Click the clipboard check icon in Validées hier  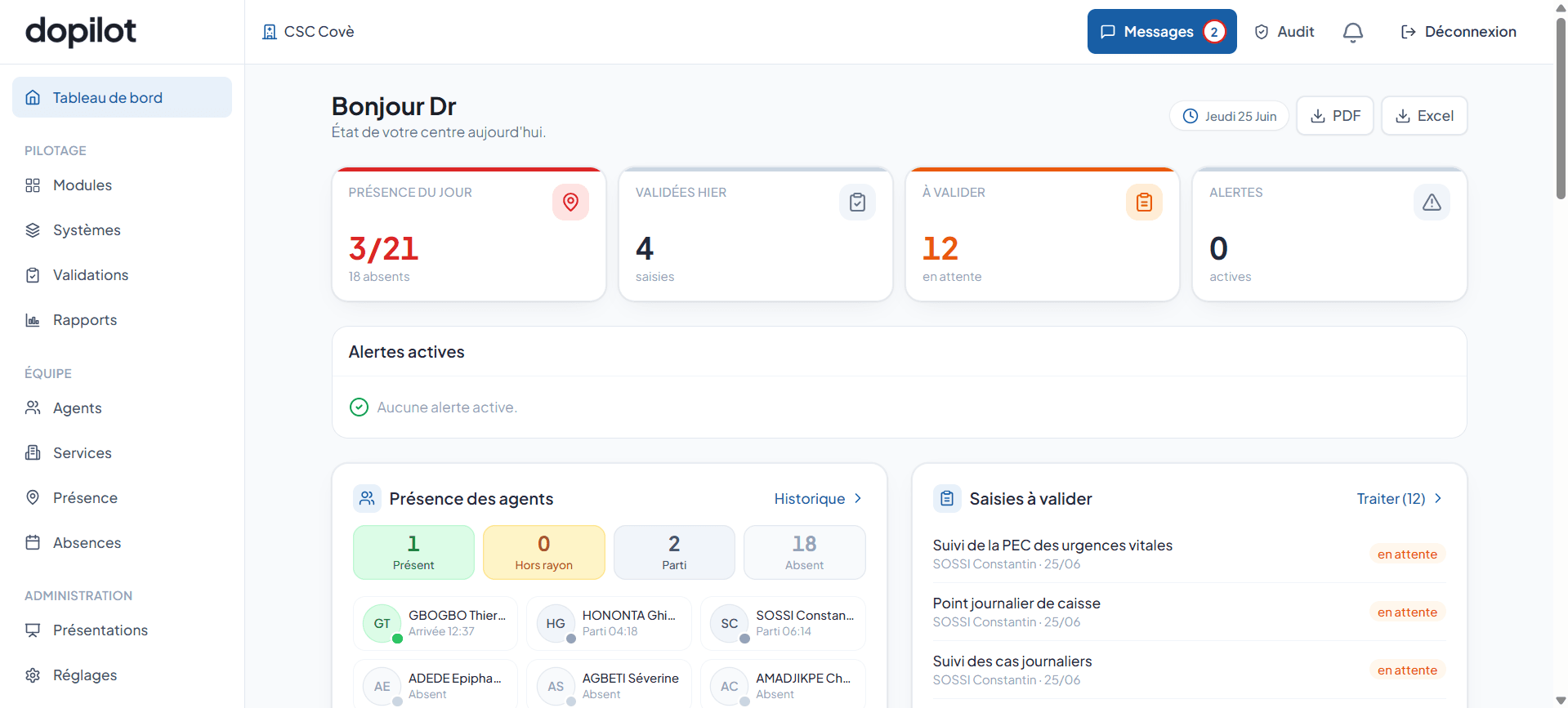tap(857, 202)
